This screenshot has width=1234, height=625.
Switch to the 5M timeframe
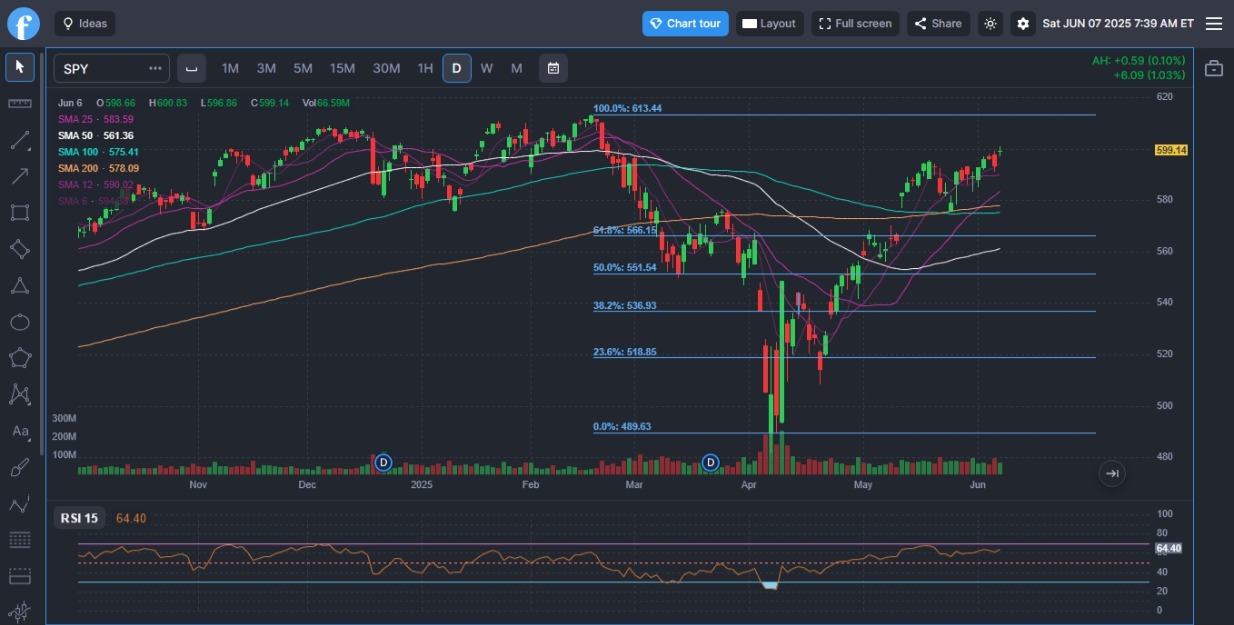coord(303,68)
